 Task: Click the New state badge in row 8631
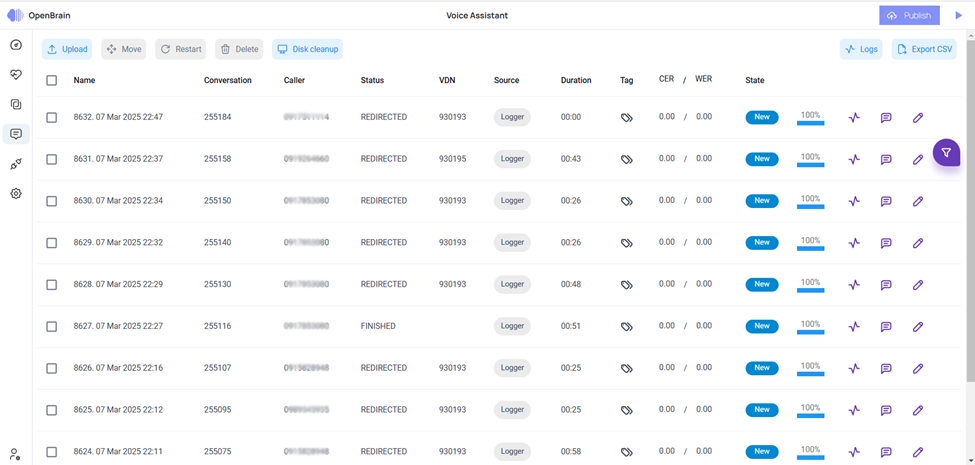pyautogui.click(x=762, y=159)
